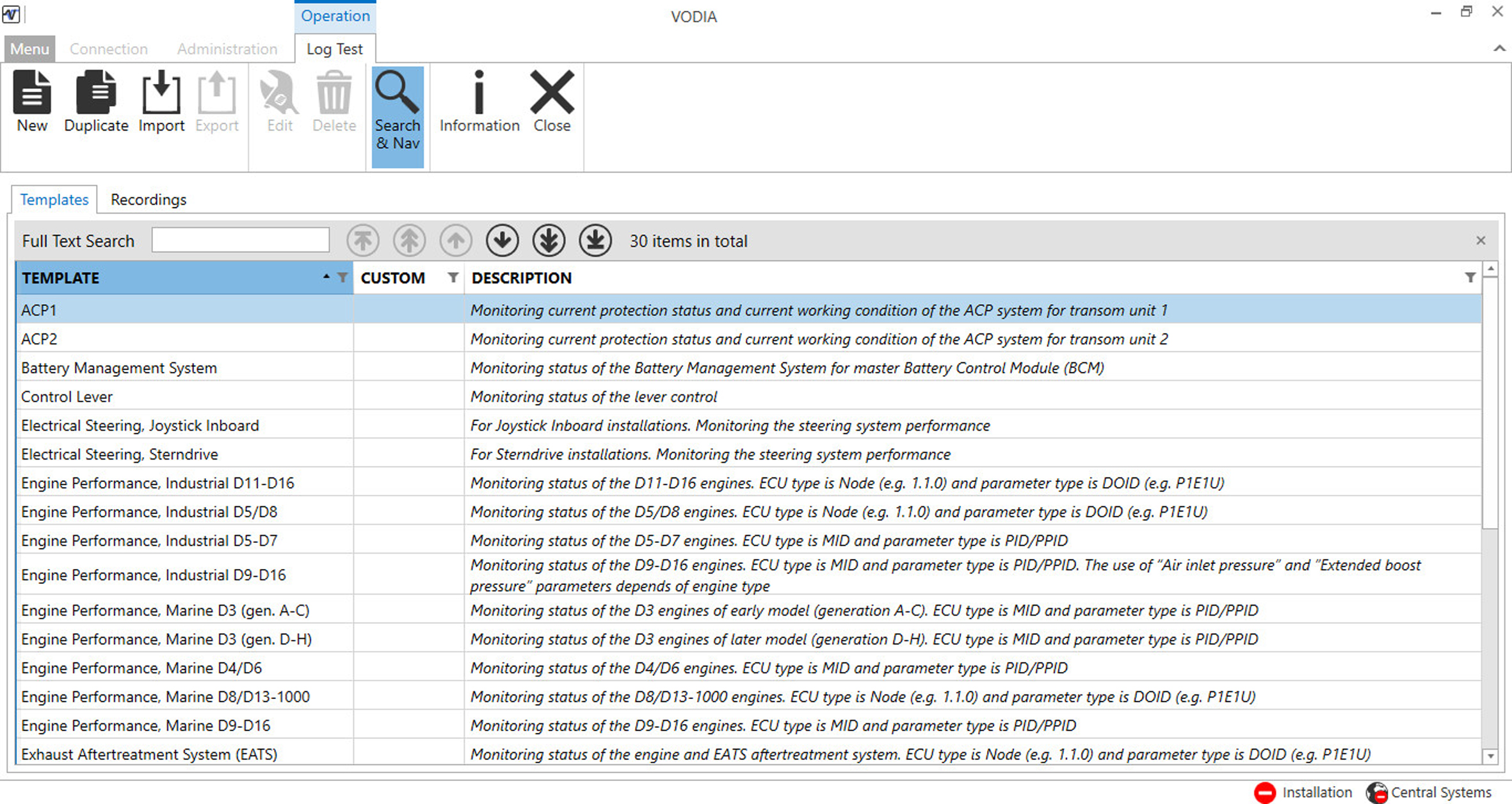Screen dimensions: 1512x804
Task: Click the Close X toolbar icon
Action: (552, 101)
